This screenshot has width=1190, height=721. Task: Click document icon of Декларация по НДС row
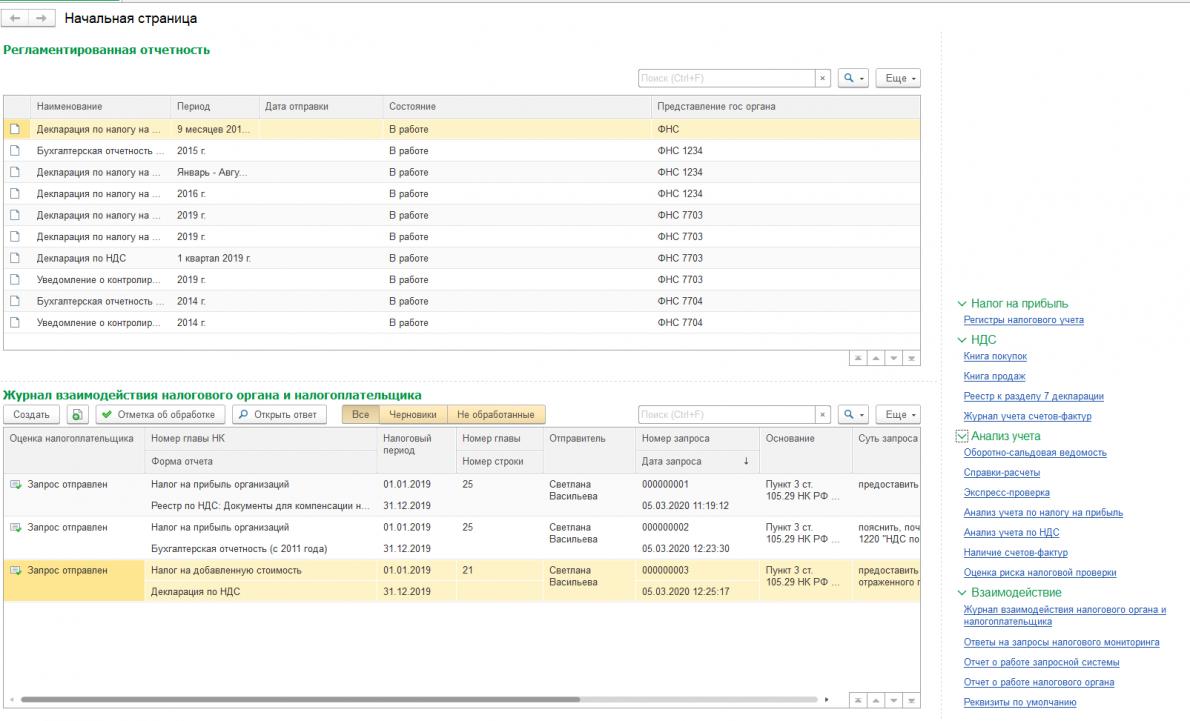point(15,258)
